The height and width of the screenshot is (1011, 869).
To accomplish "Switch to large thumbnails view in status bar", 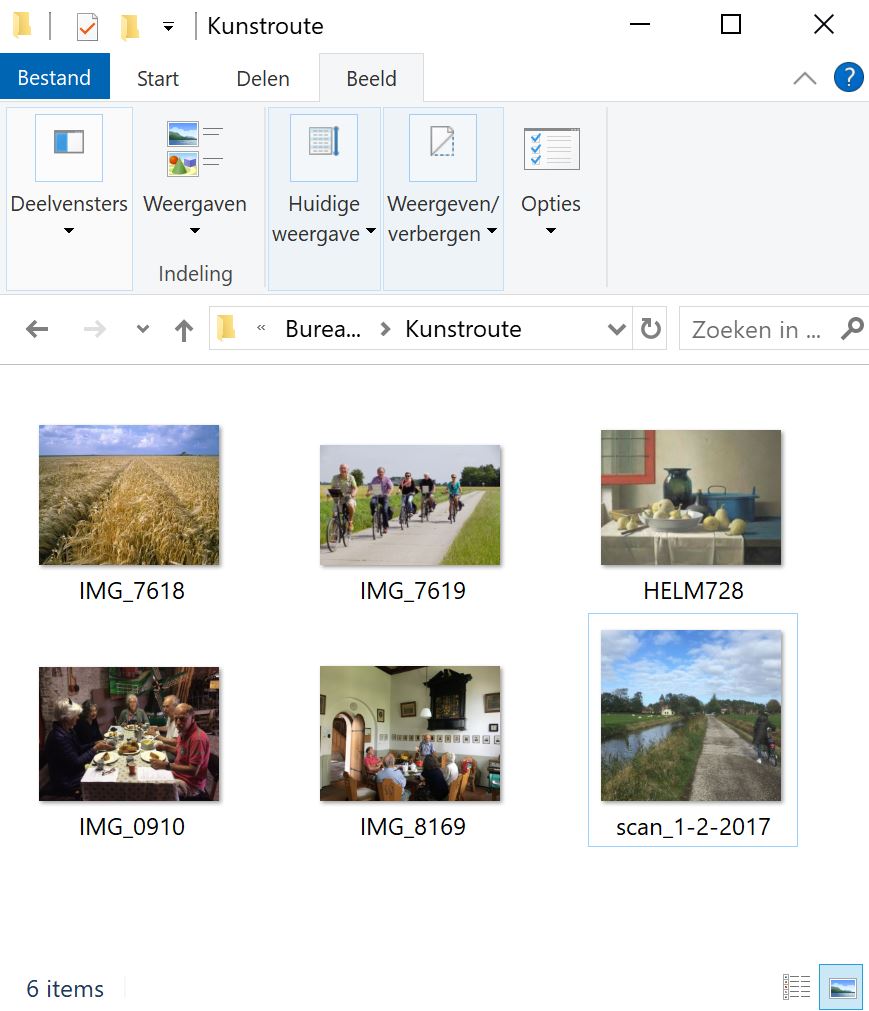I will pos(841,986).
